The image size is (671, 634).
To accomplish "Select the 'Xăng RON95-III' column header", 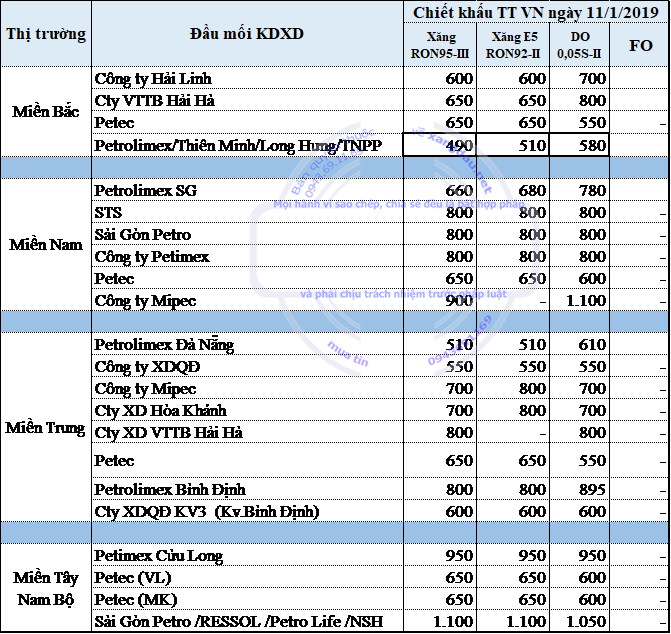I will point(440,45).
